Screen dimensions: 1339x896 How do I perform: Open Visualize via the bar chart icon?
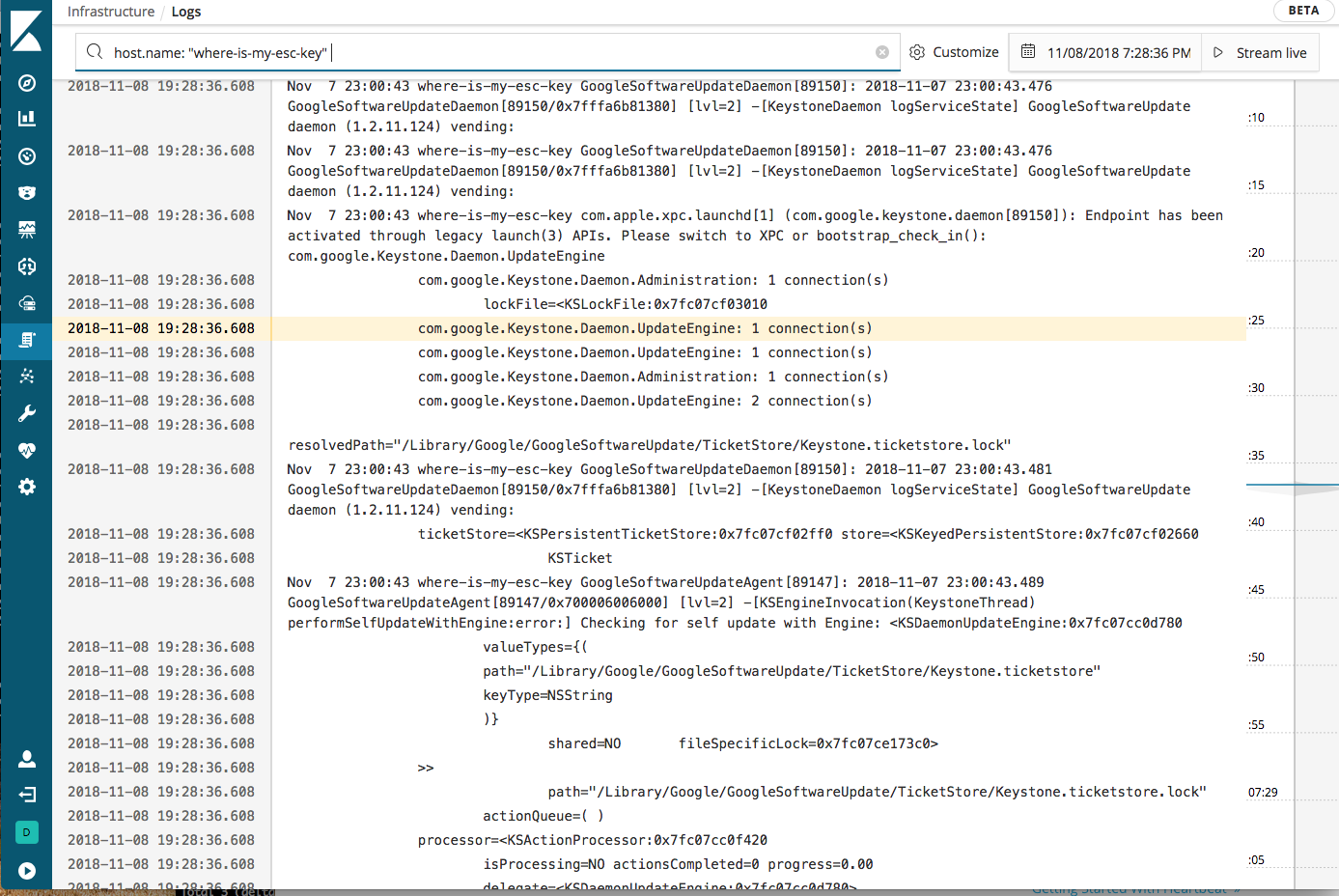pyautogui.click(x=27, y=118)
